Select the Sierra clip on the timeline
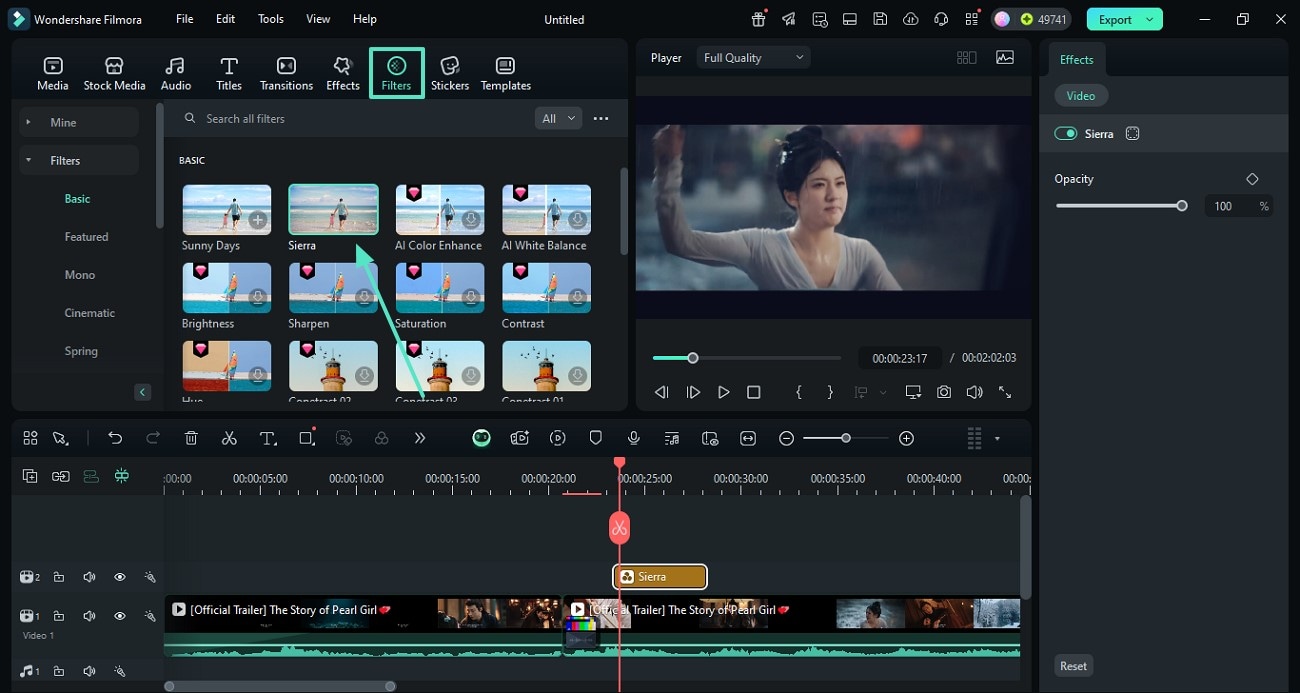Screen dimensions: 1300x693 (660, 577)
